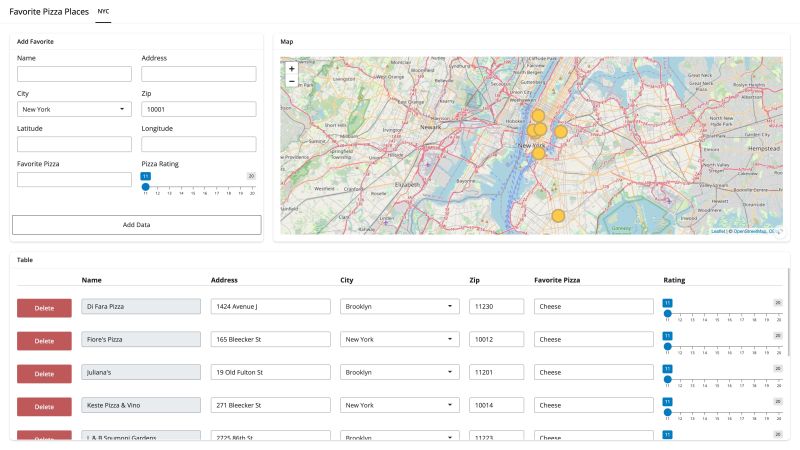Click rating slider handle for Keste Pizza & Vino
This screenshot has height=450, width=800.
coord(667,412)
